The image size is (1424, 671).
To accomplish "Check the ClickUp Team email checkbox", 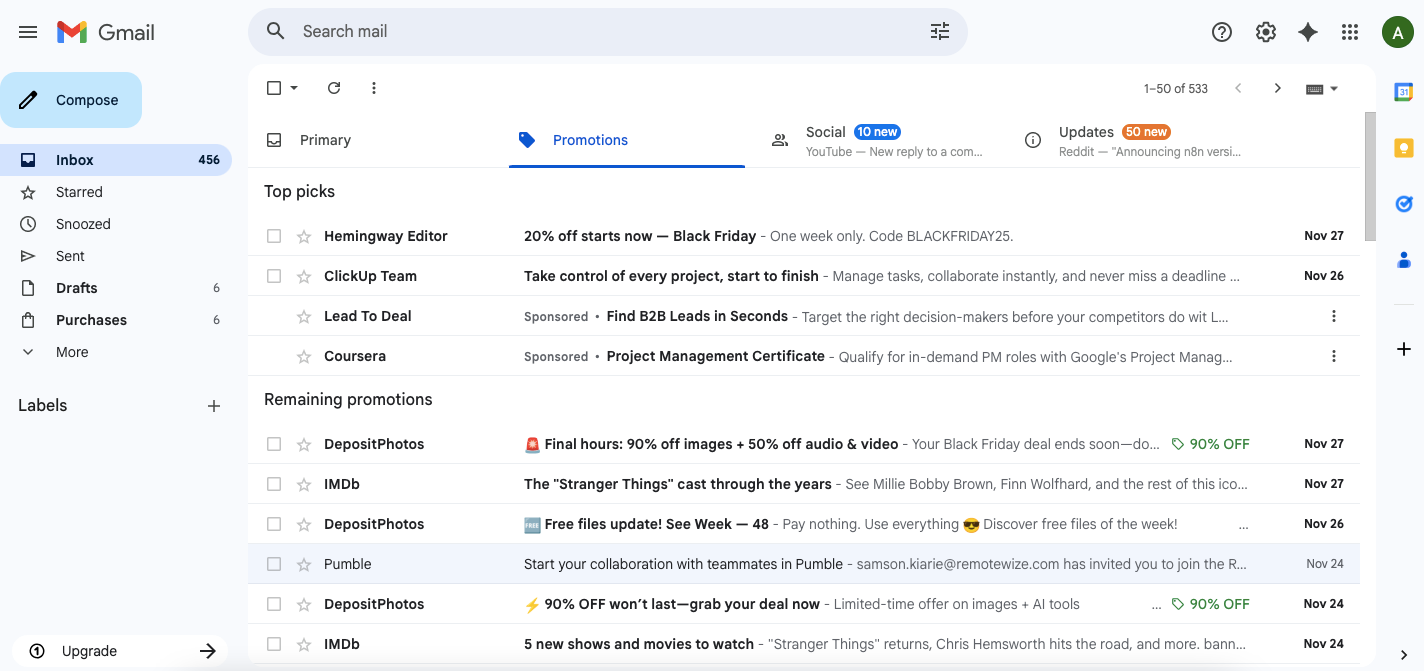I will [273, 275].
